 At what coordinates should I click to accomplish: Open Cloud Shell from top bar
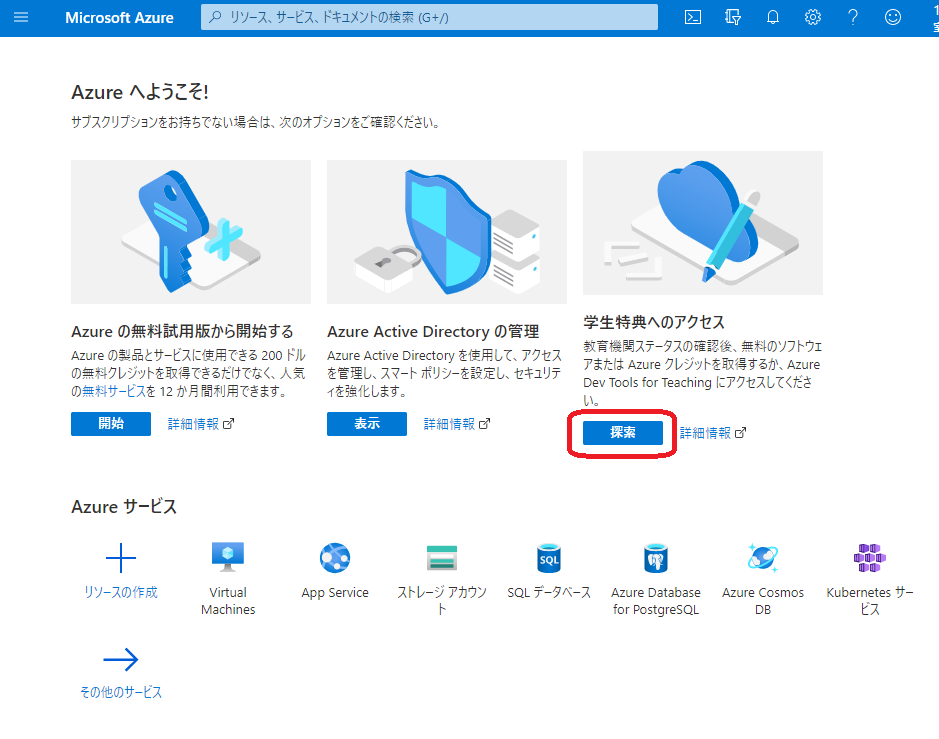coord(693,17)
